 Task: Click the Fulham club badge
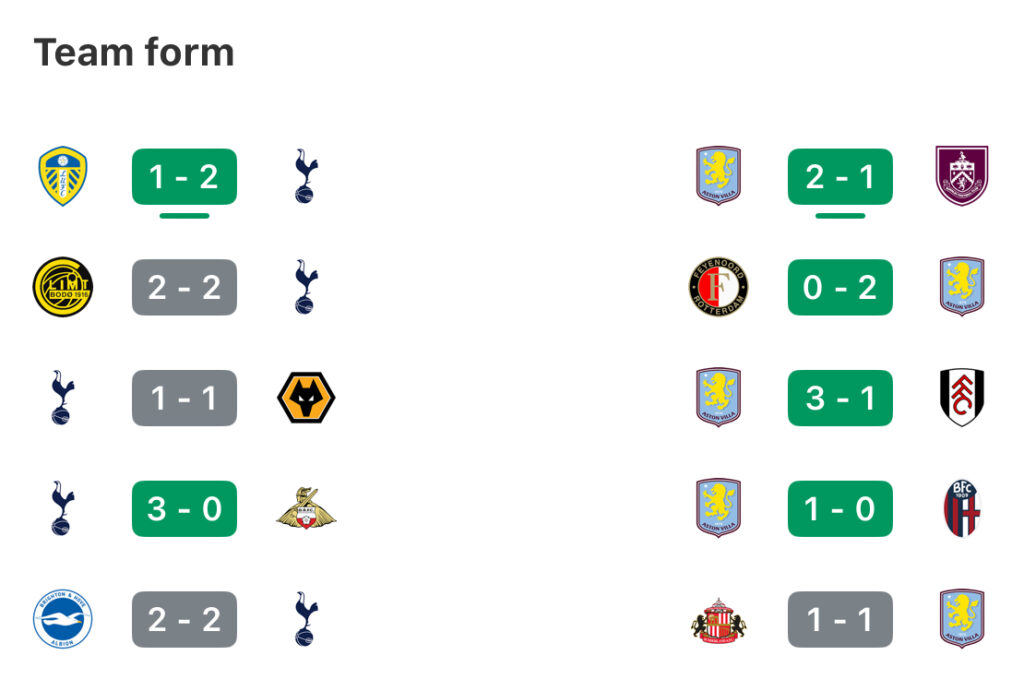[x=961, y=398]
